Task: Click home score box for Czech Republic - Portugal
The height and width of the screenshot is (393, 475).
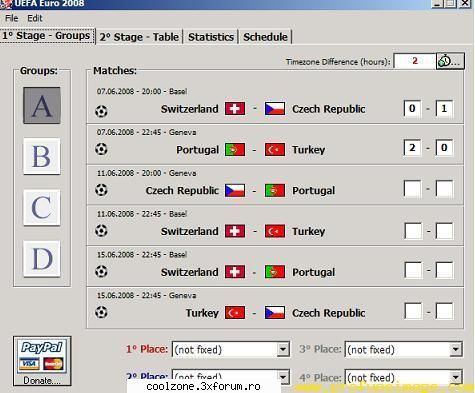Action: point(412,189)
